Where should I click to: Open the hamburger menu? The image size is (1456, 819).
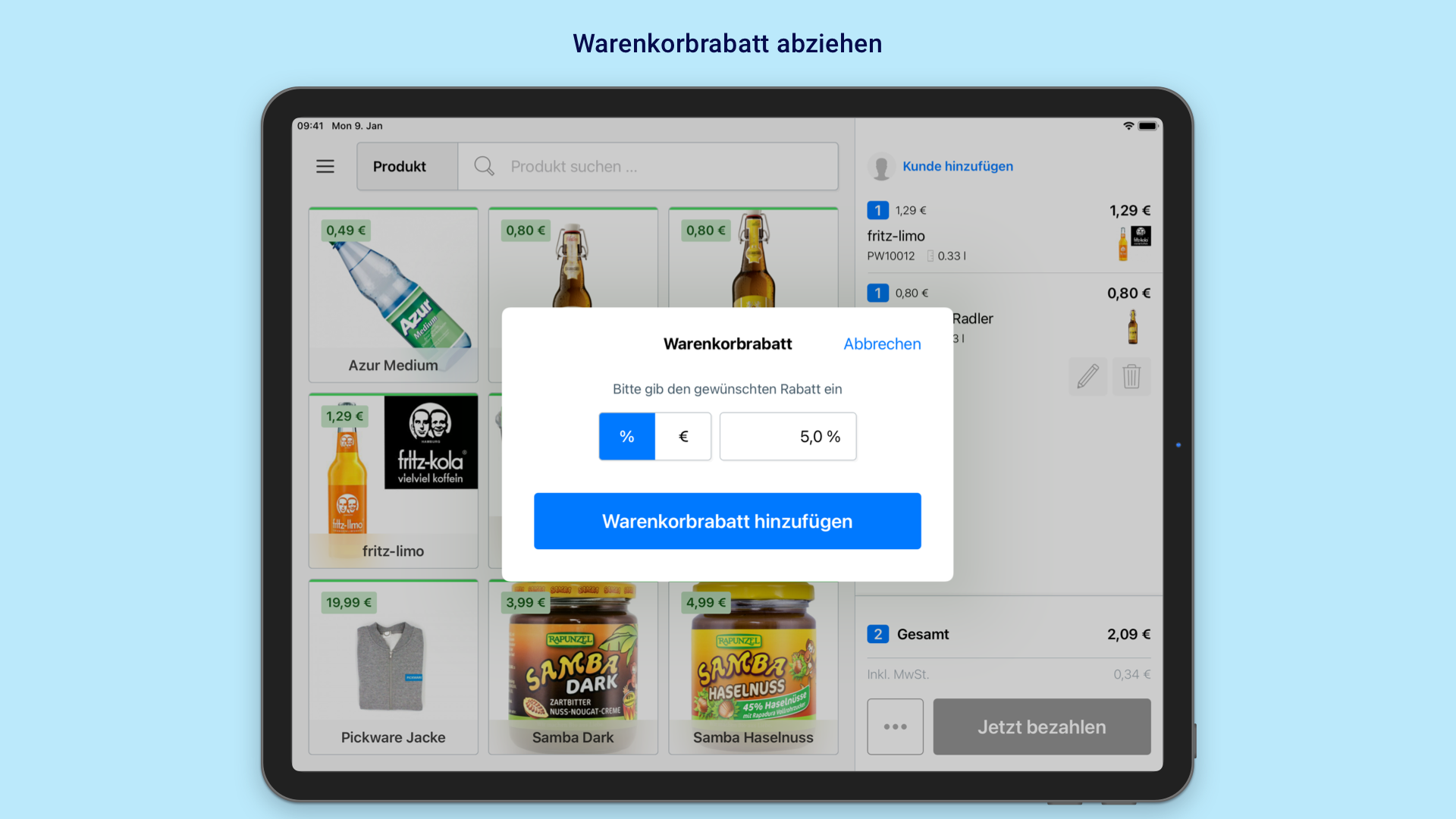coord(325,166)
